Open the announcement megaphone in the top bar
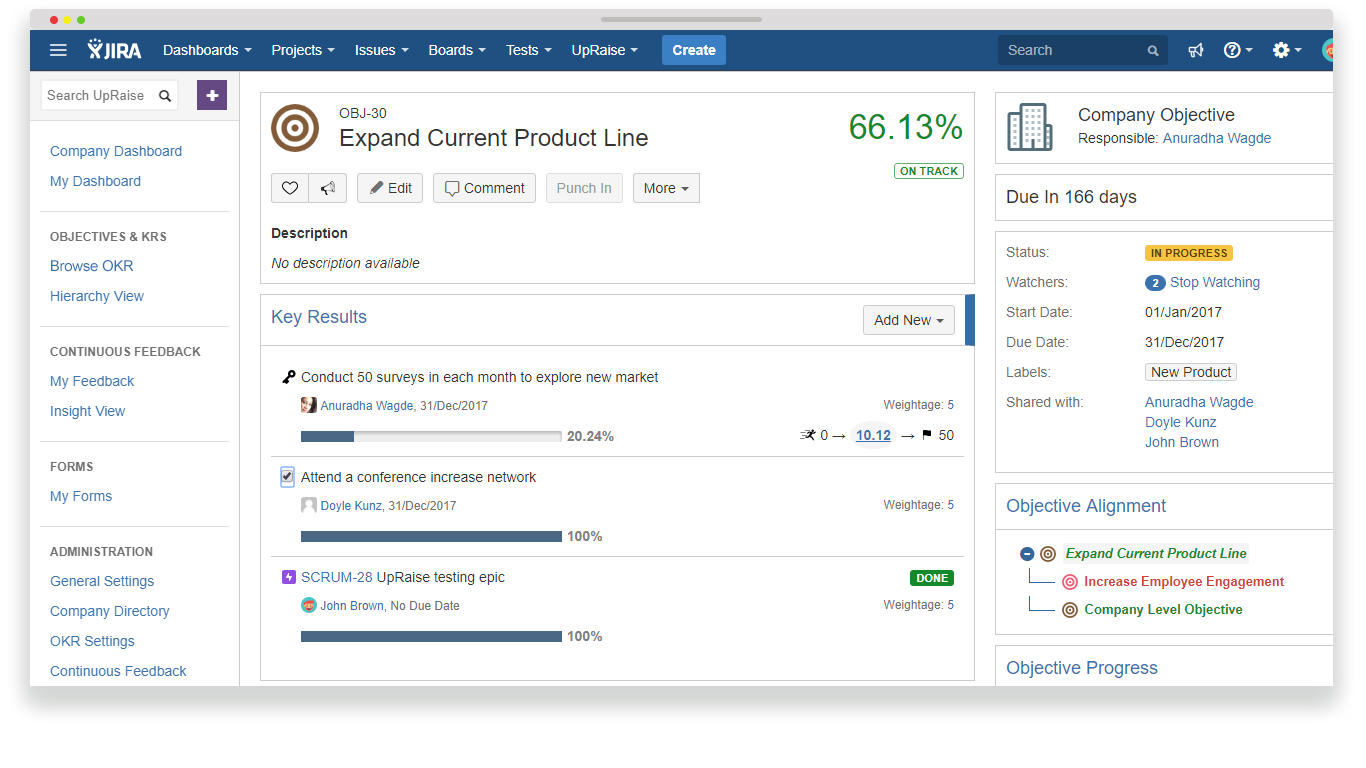This screenshot has width=1366, height=768. 1196,50
